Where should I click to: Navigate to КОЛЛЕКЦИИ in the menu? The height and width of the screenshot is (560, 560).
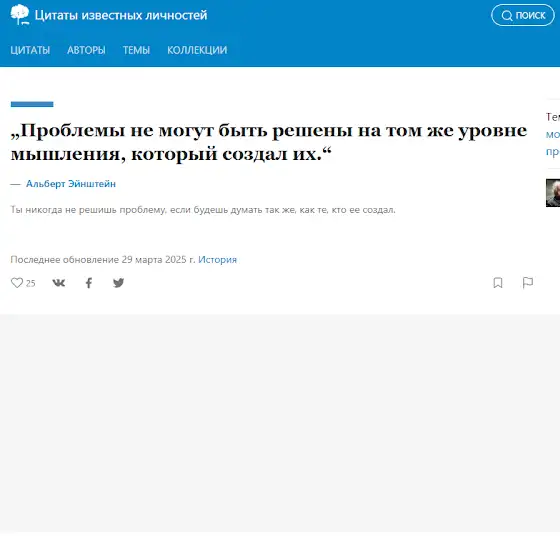tap(197, 50)
